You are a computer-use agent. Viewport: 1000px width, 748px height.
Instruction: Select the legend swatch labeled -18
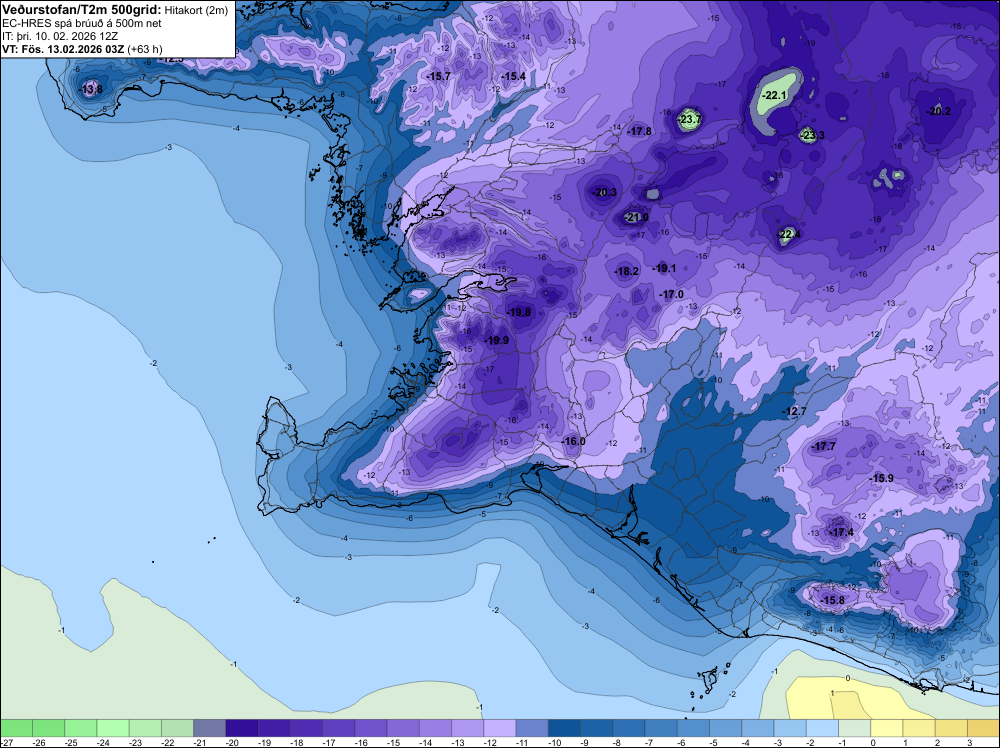pyautogui.click(x=306, y=728)
